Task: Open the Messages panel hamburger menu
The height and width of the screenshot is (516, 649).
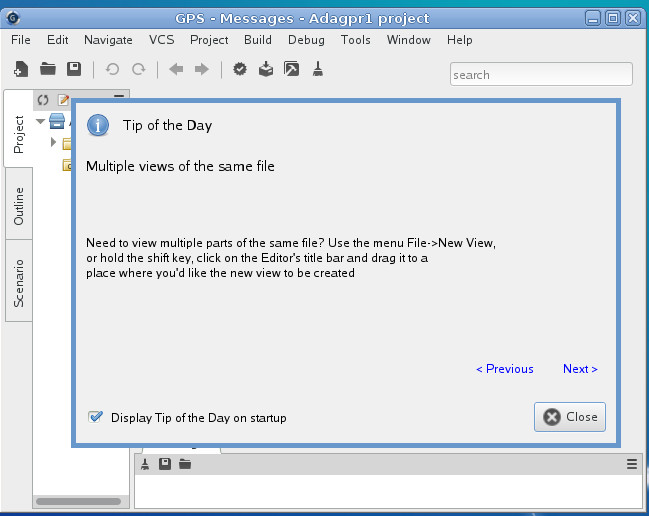Action: [x=632, y=464]
